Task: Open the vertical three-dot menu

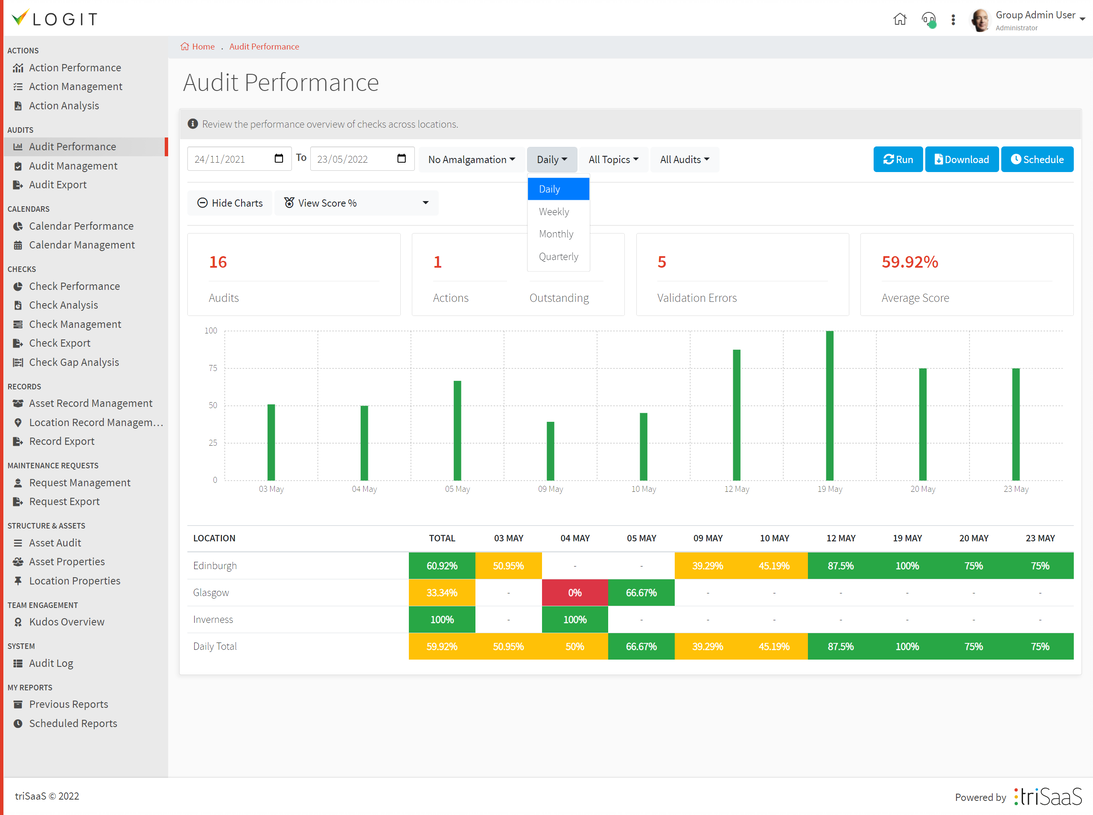Action: (953, 19)
